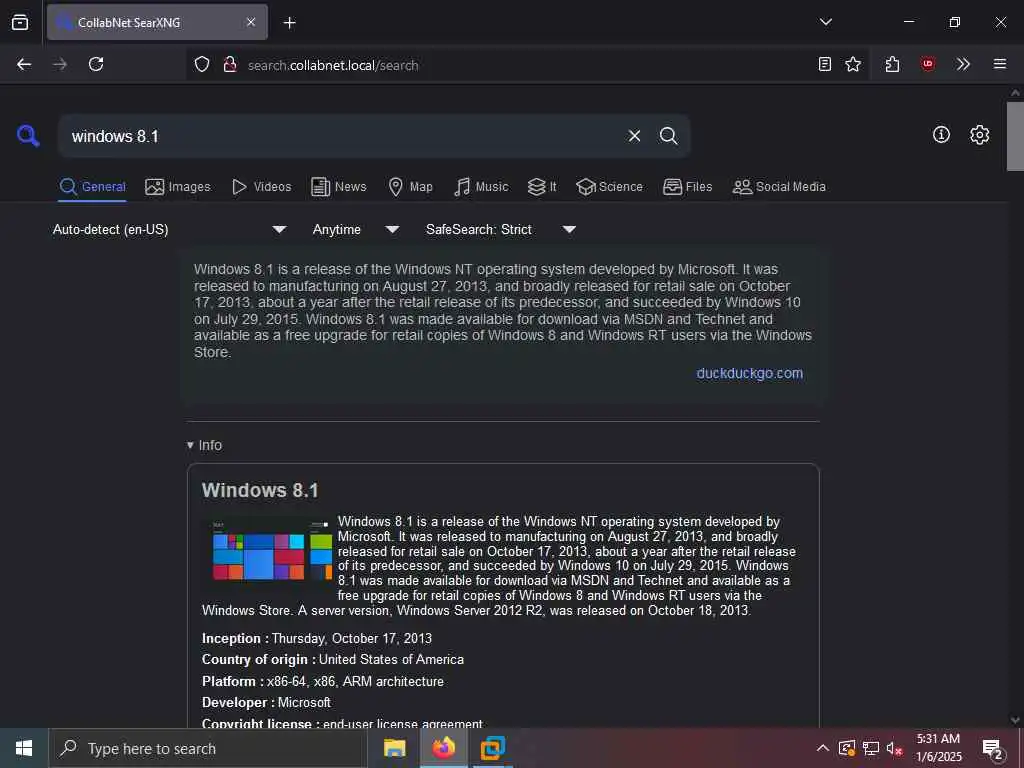1024x768 pixels.
Task: Clear the search query with the X icon
Action: pyautogui.click(x=634, y=136)
